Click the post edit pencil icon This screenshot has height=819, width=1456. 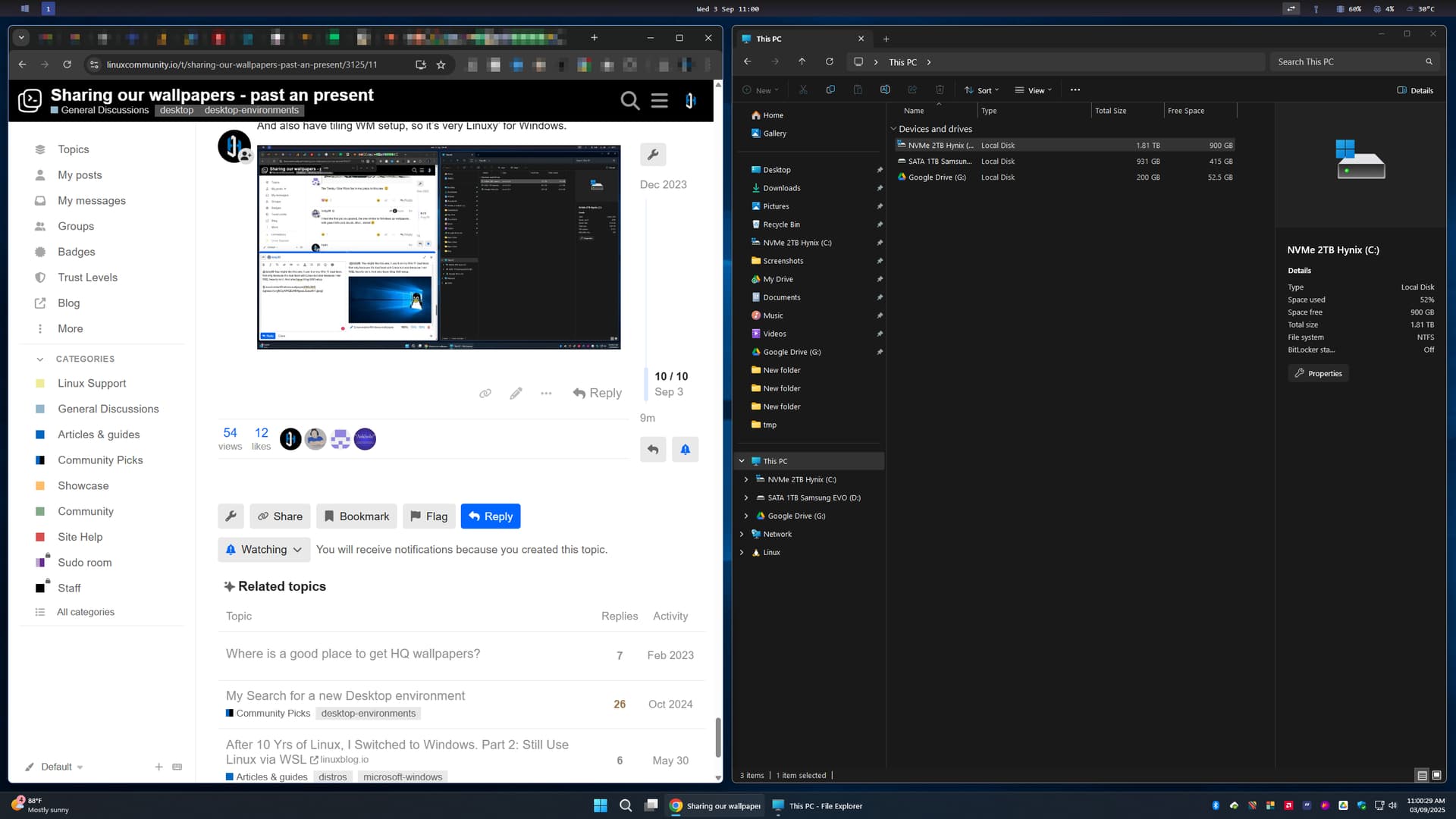pyautogui.click(x=516, y=393)
